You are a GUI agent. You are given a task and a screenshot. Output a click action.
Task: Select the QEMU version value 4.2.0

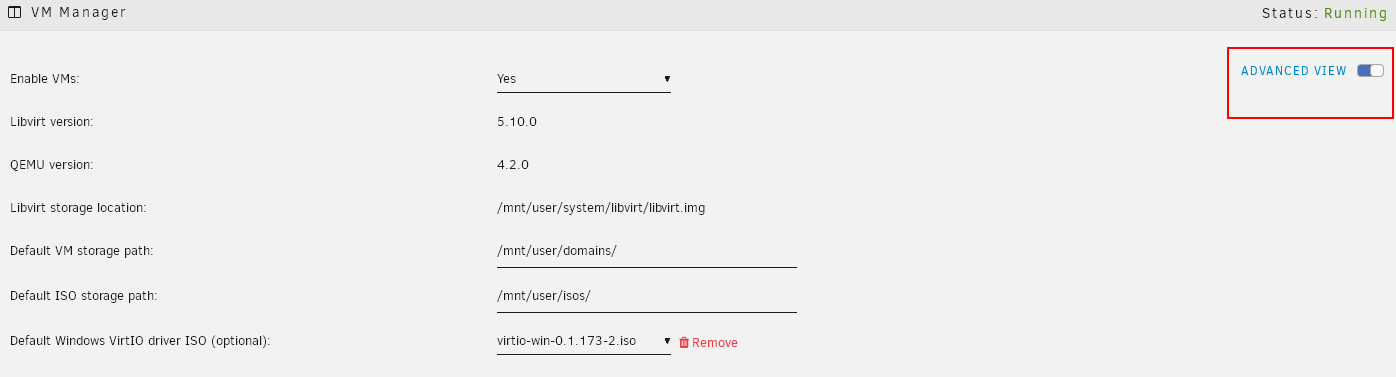coord(513,164)
